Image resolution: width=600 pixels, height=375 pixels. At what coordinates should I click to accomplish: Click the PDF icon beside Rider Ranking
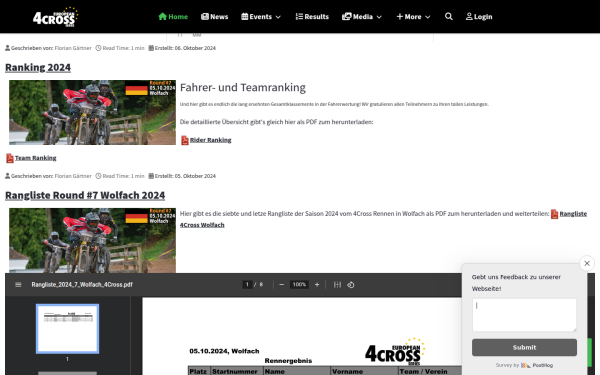click(x=185, y=140)
